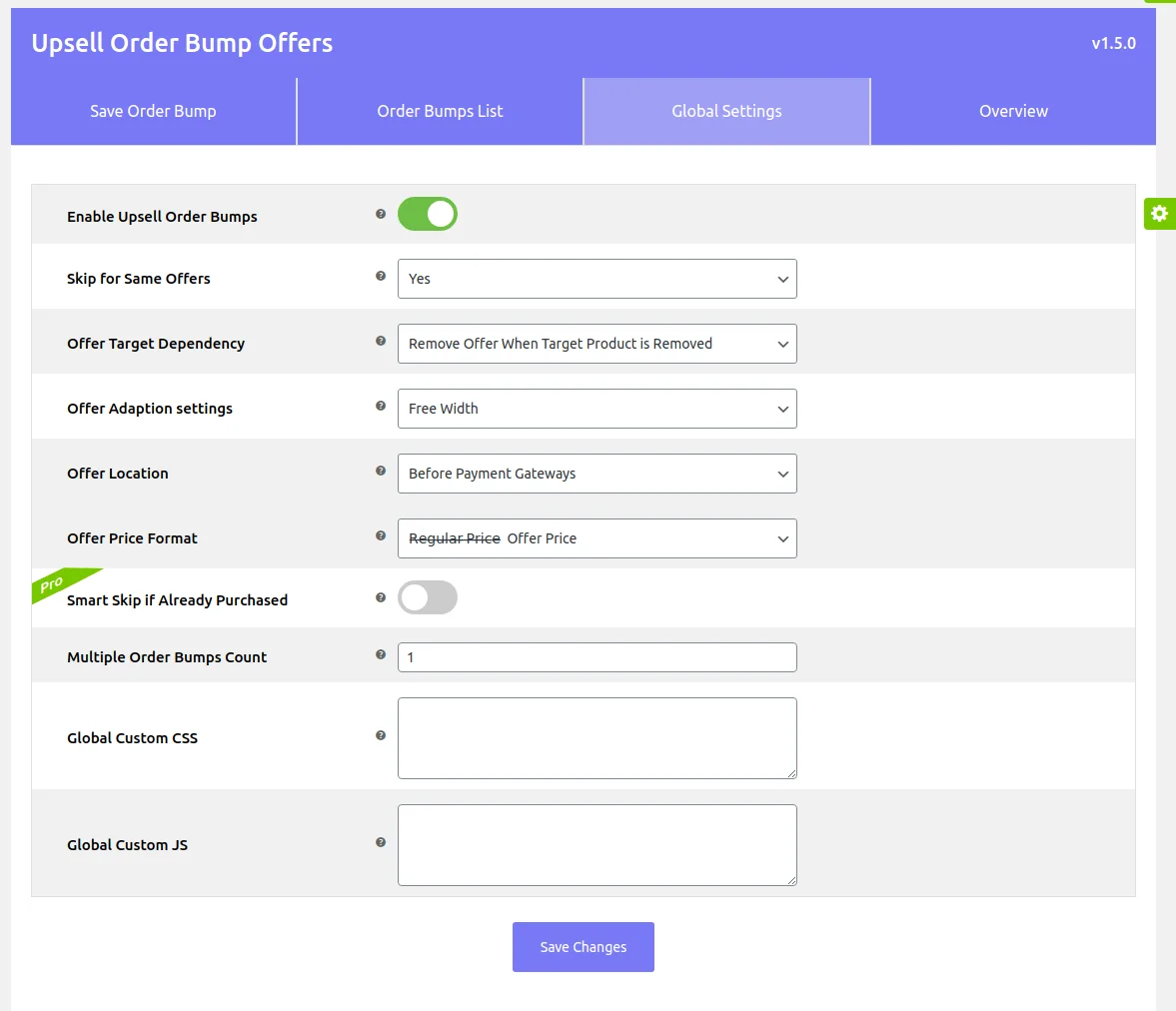The width and height of the screenshot is (1176, 1011).
Task: Switch to the Order Bumps List tab
Action: pyautogui.click(x=440, y=111)
